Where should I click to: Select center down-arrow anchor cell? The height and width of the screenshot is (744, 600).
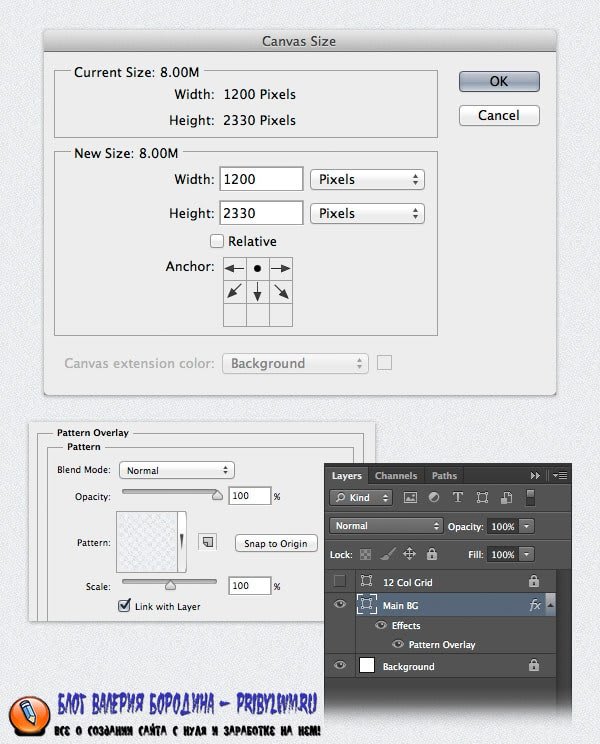[258, 291]
